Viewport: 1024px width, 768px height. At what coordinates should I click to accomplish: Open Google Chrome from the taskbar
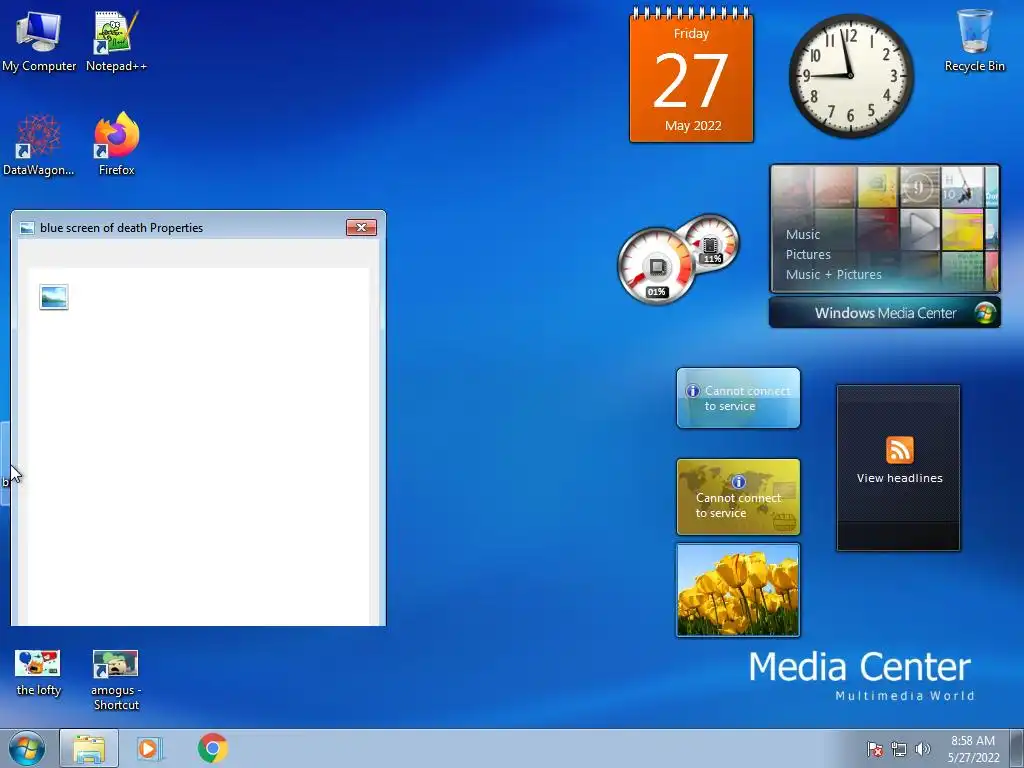click(x=212, y=748)
